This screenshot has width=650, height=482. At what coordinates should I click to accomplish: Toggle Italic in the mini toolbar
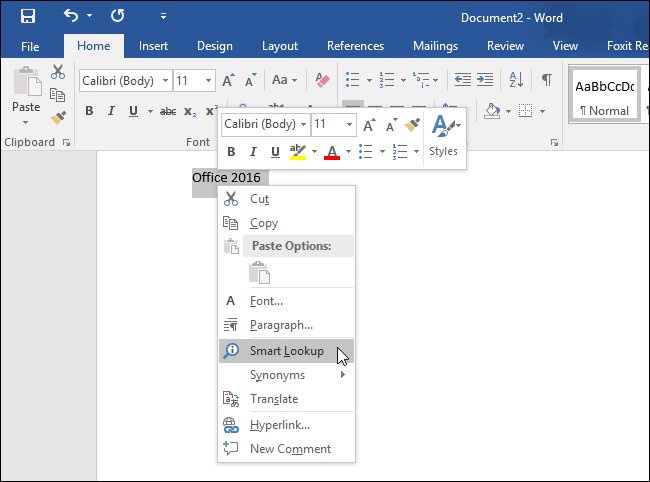[x=253, y=152]
